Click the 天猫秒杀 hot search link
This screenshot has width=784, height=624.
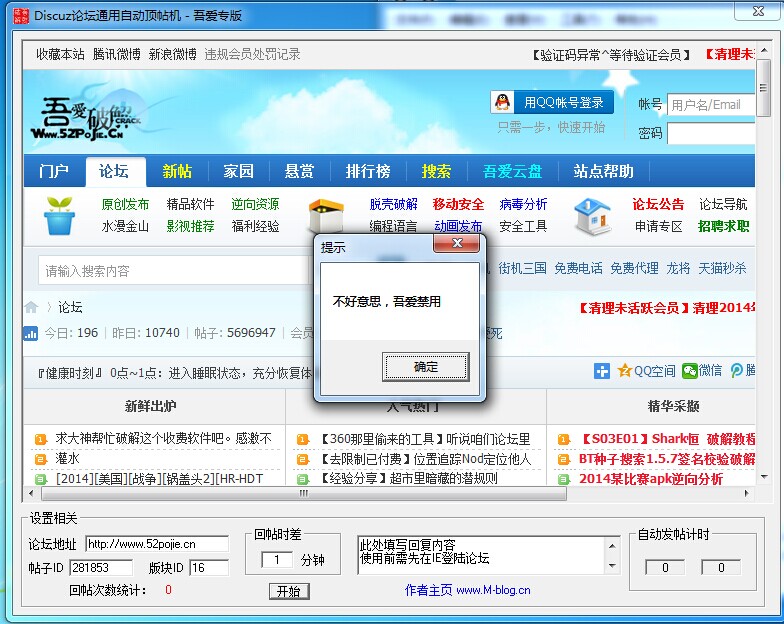click(x=722, y=268)
